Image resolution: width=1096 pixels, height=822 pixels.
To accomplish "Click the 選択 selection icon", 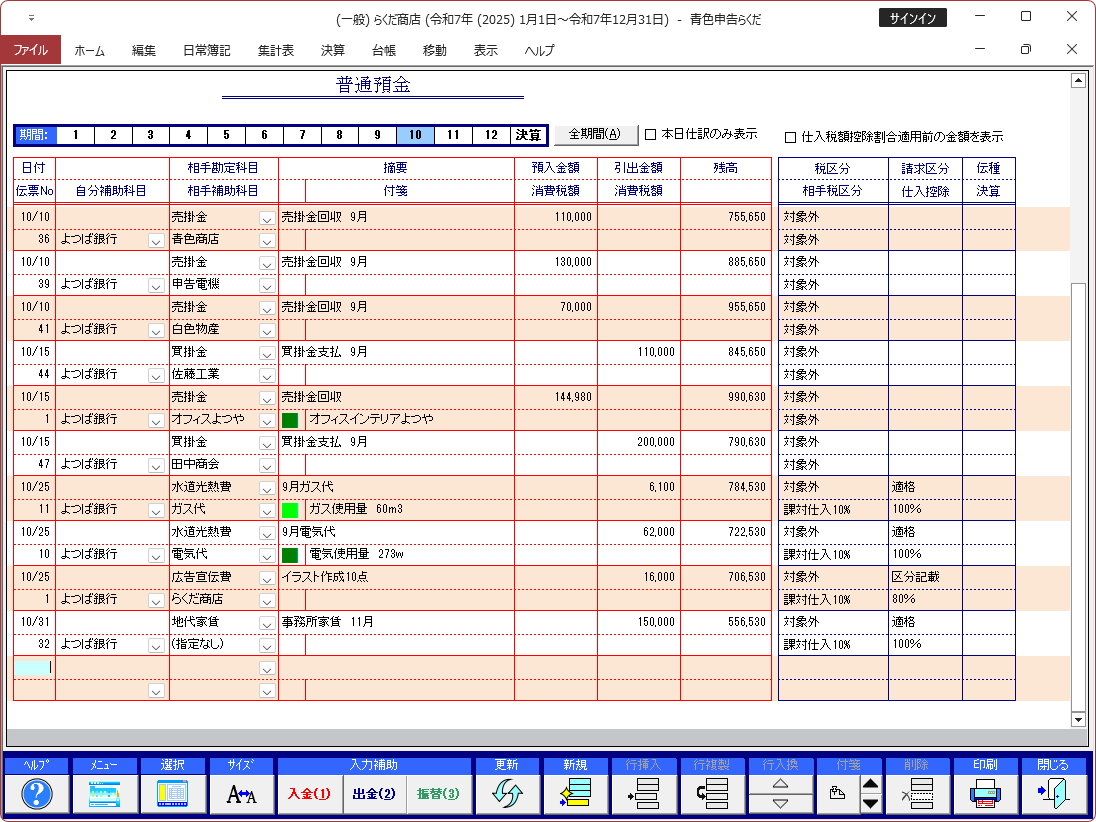I will (x=172, y=795).
